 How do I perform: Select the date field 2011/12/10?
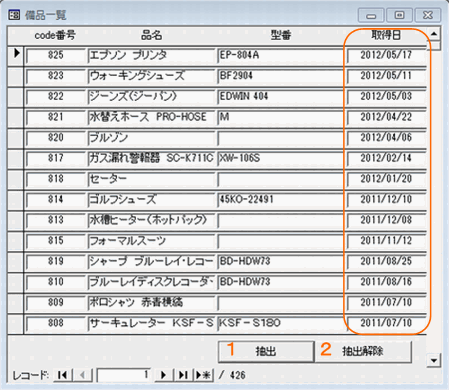386,200
